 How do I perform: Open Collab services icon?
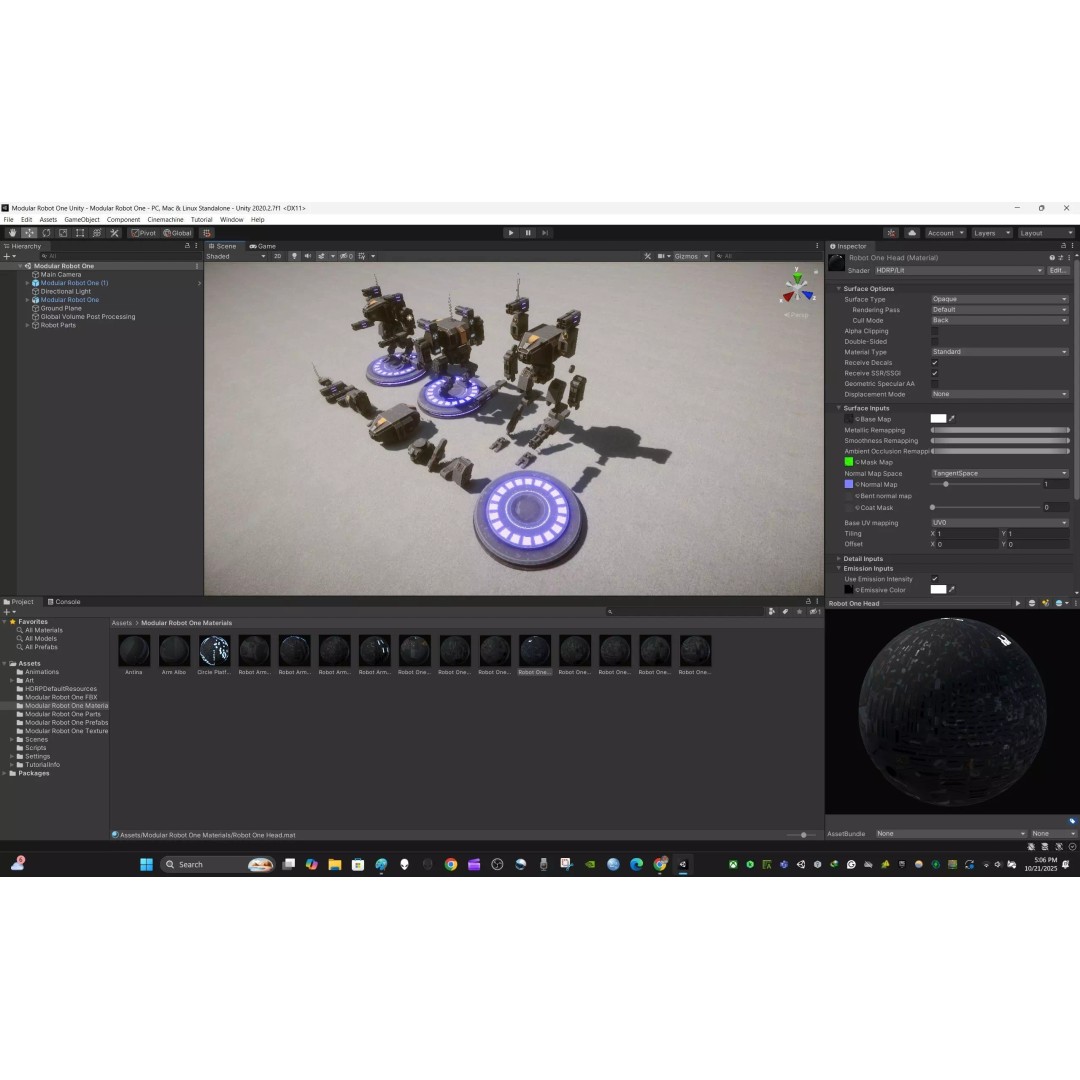[x=891, y=233]
